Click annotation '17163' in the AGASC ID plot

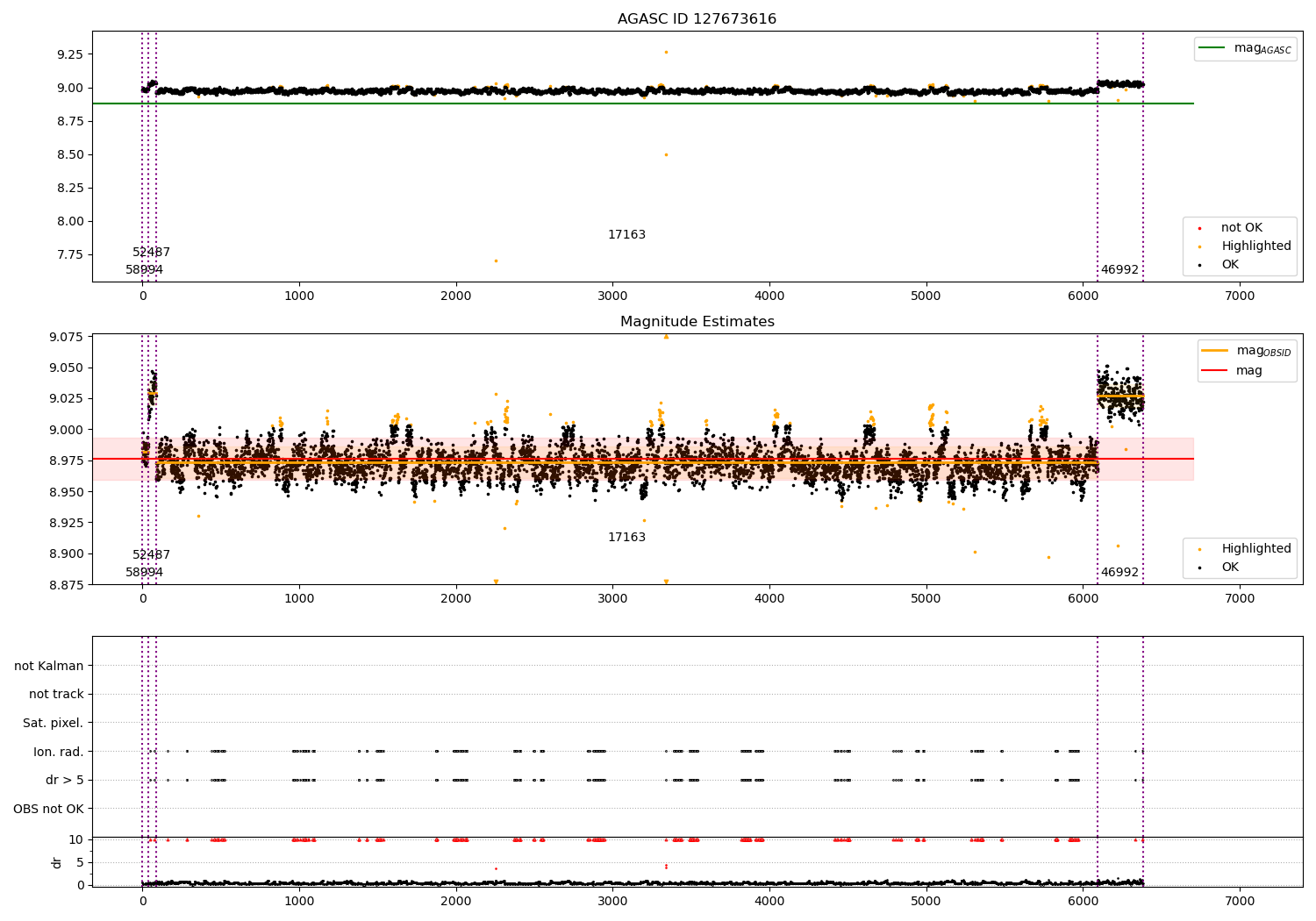click(x=626, y=235)
